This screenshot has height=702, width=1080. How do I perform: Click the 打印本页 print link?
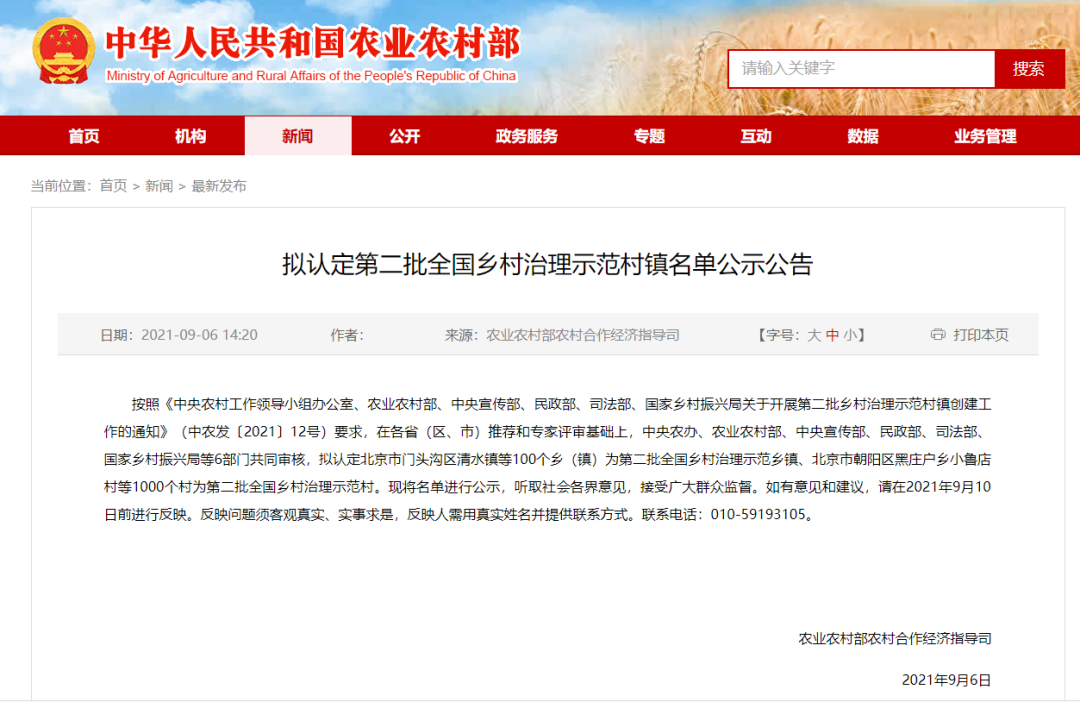[981, 335]
